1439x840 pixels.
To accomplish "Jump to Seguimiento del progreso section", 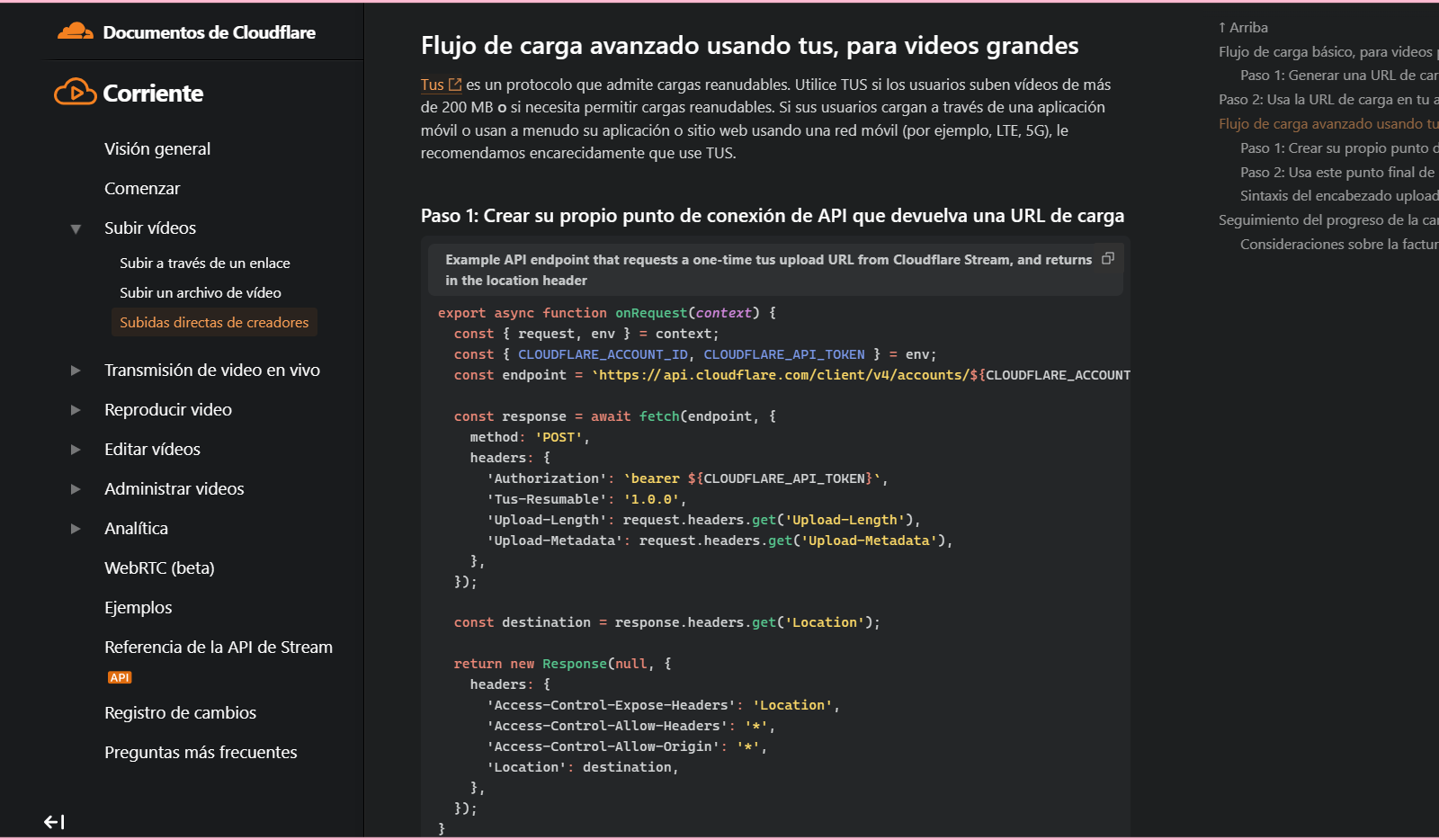I will pos(1328,220).
